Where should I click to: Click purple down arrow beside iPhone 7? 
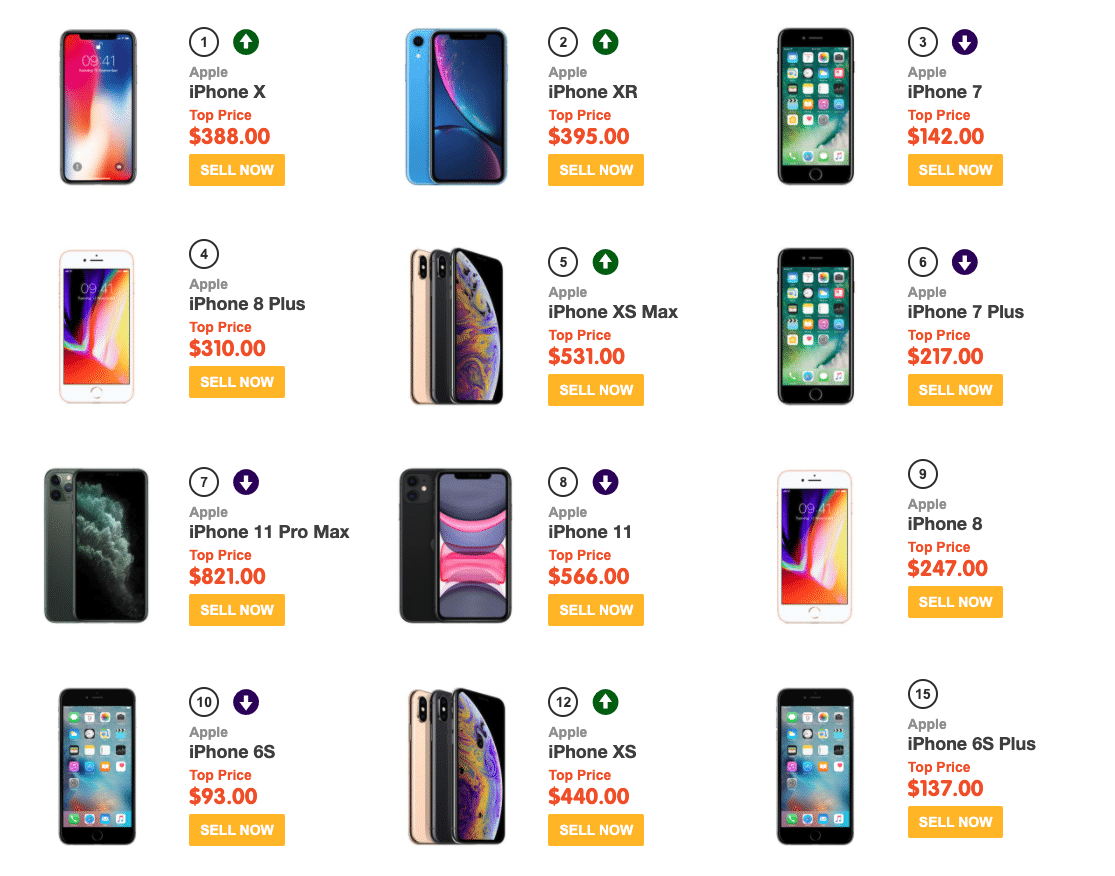(964, 42)
